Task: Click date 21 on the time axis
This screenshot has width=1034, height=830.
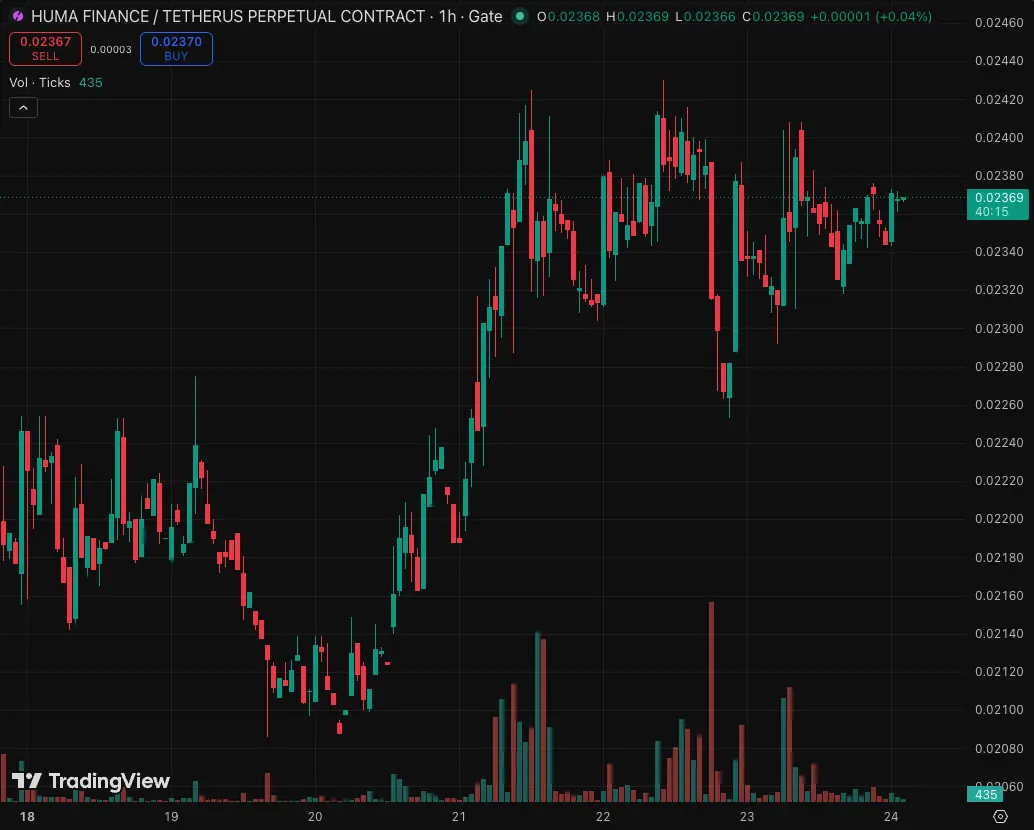Action: pyautogui.click(x=459, y=816)
